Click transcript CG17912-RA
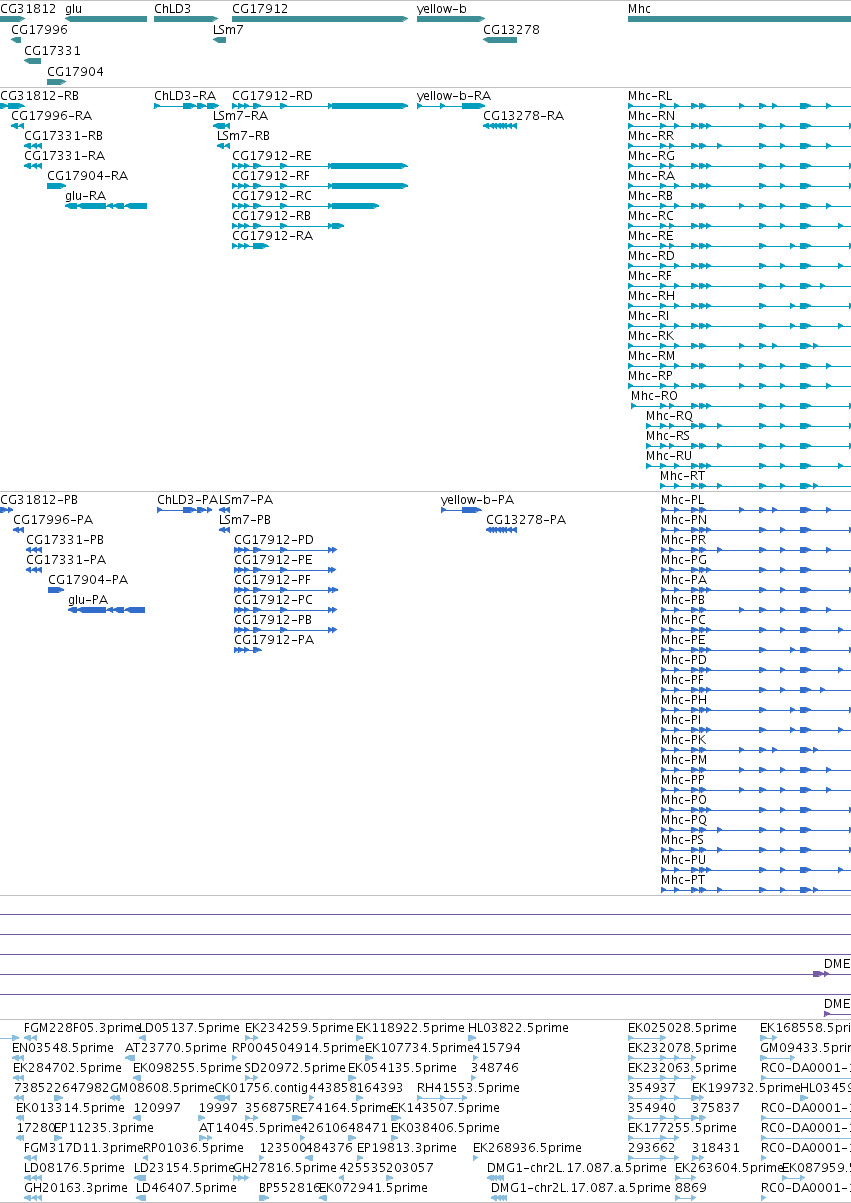Viewport: 851px width, 1203px height. click(x=272, y=236)
